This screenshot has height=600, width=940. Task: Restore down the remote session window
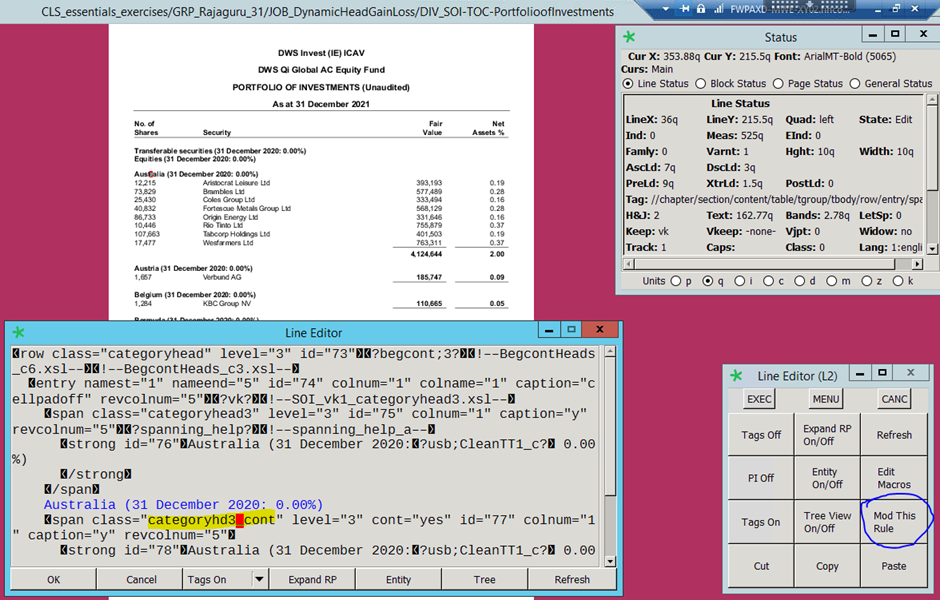click(896, 8)
